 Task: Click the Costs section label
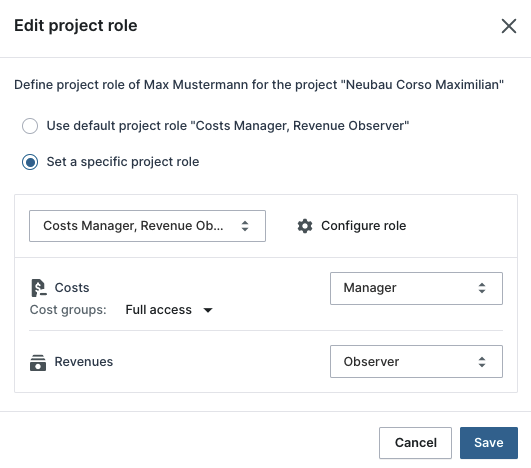point(72,288)
